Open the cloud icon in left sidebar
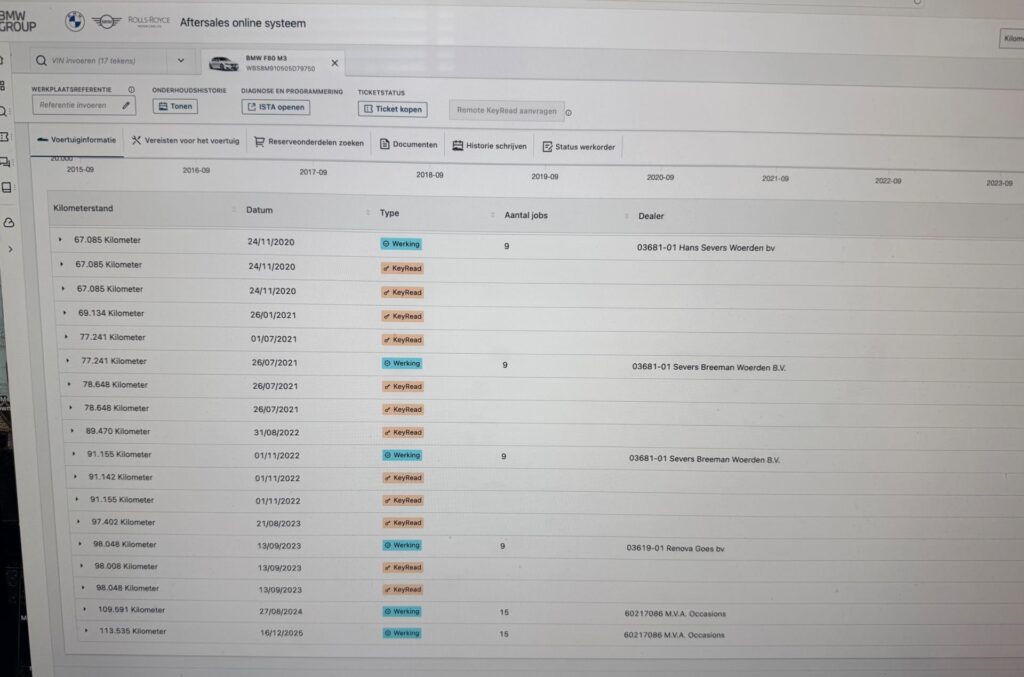This screenshot has height=677, width=1024. [8, 221]
